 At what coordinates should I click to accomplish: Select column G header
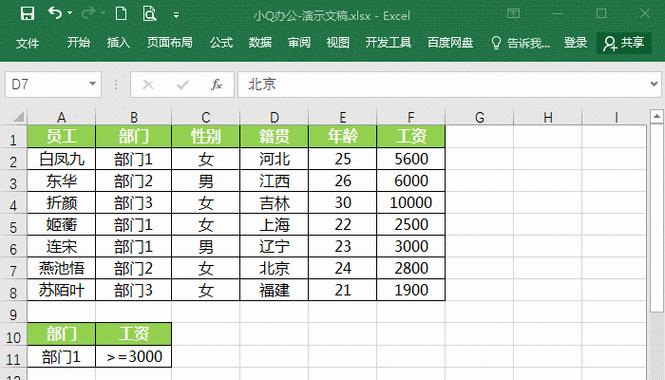480,117
